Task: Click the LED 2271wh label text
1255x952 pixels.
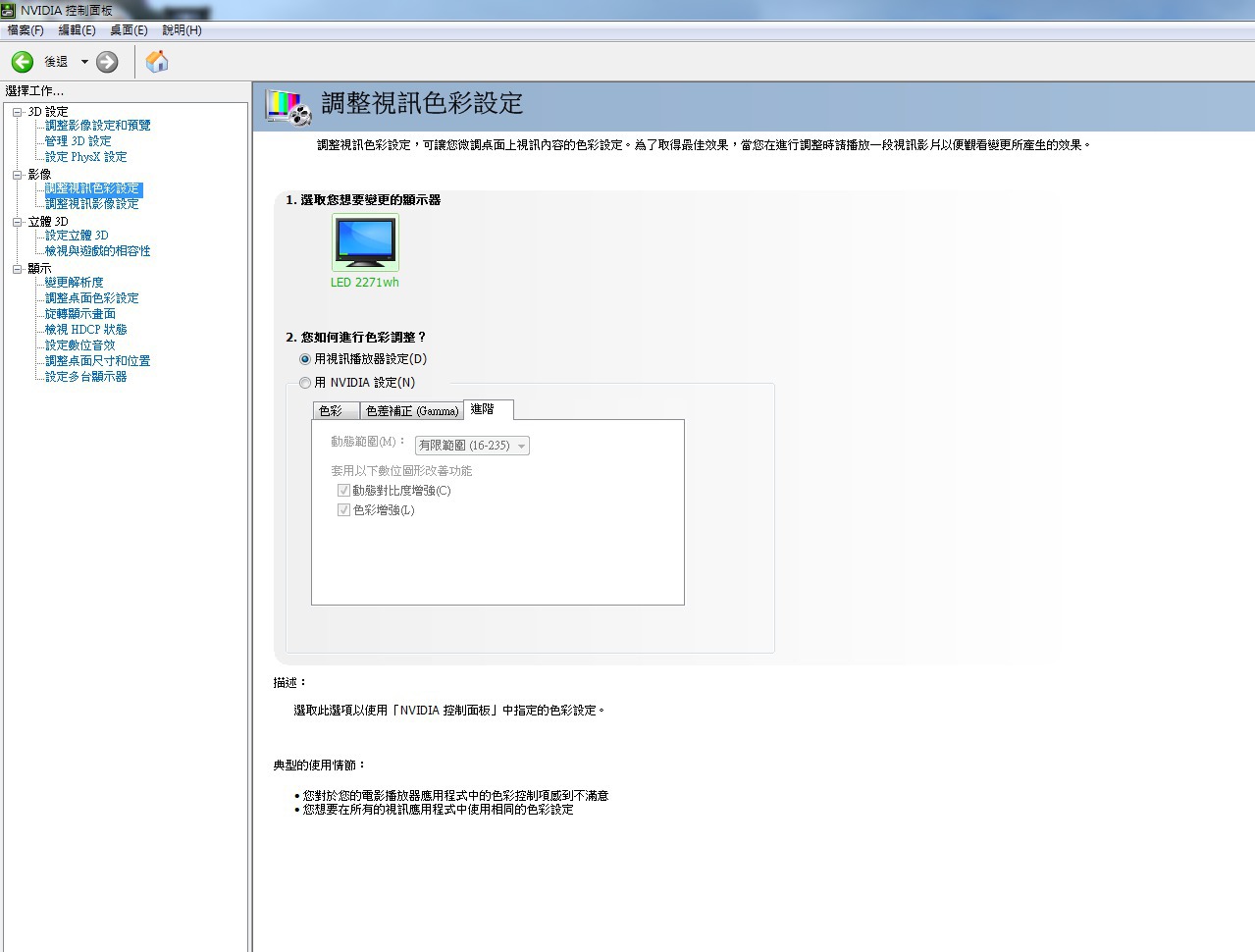Action: (365, 283)
